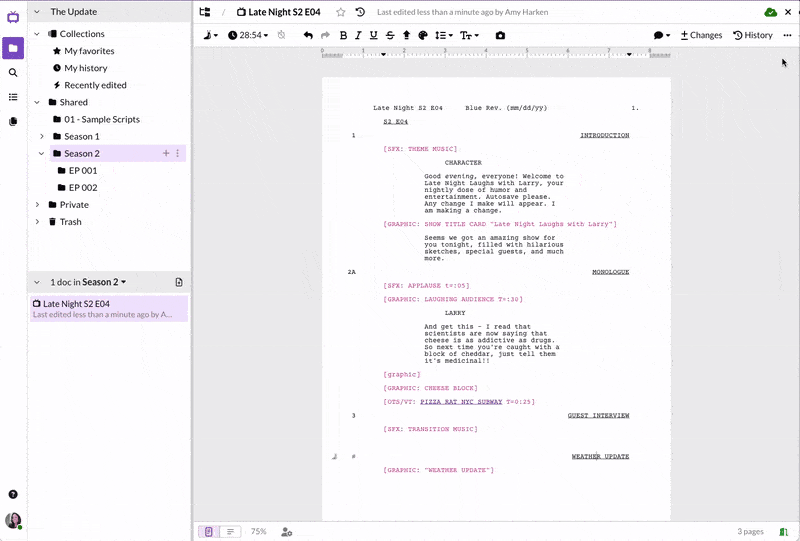This screenshot has height=541, width=800.
Task: Open the color palette icon
Action: click(422, 35)
